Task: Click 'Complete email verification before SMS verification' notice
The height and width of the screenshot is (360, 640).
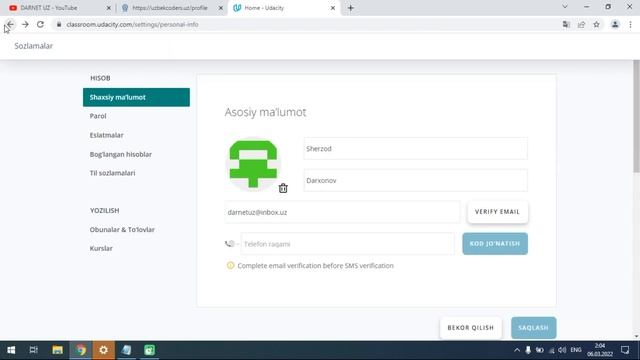Action: point(316,266)
